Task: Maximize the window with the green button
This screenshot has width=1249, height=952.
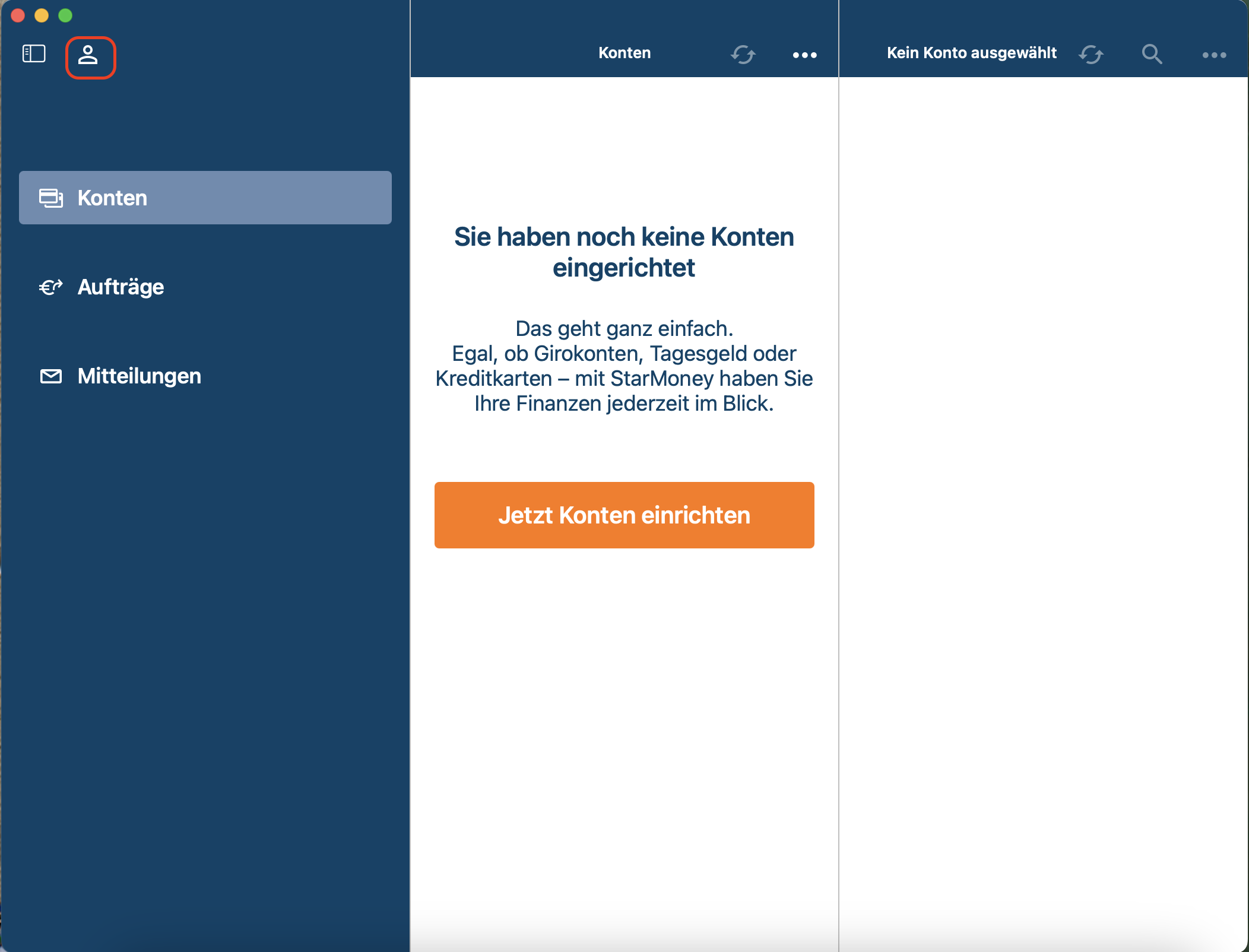Action: coord(65,15)
